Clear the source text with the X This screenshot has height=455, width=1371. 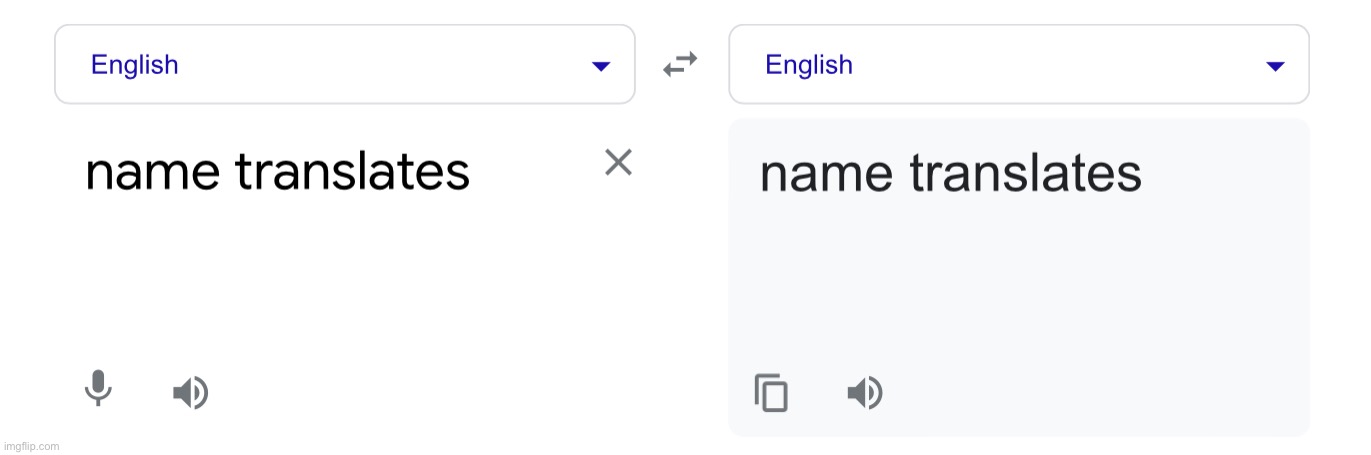point(619,162)
